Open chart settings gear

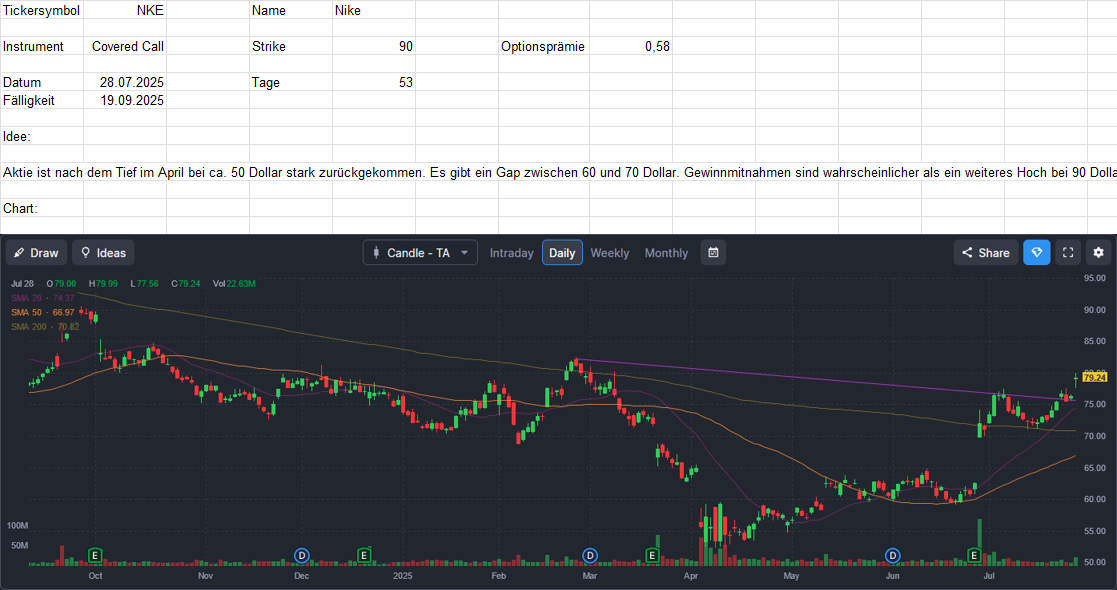pos(1098,253)
